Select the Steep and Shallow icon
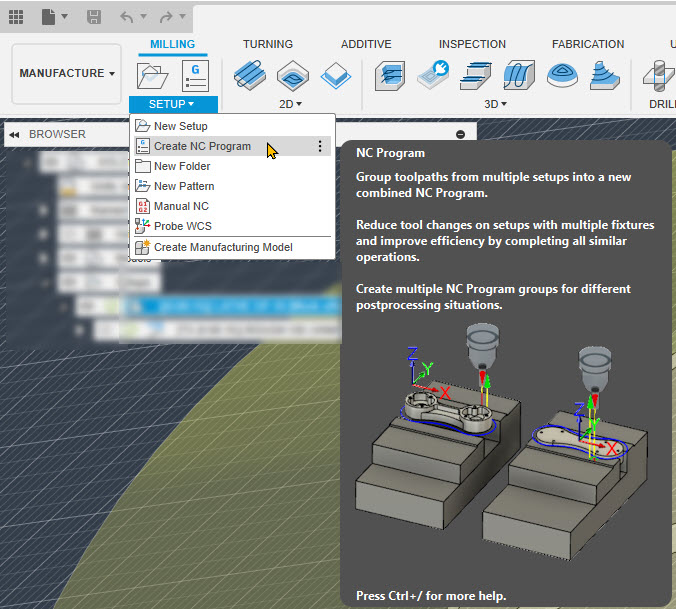Screen dimensions: 676x609 click(x=476, y=75)
